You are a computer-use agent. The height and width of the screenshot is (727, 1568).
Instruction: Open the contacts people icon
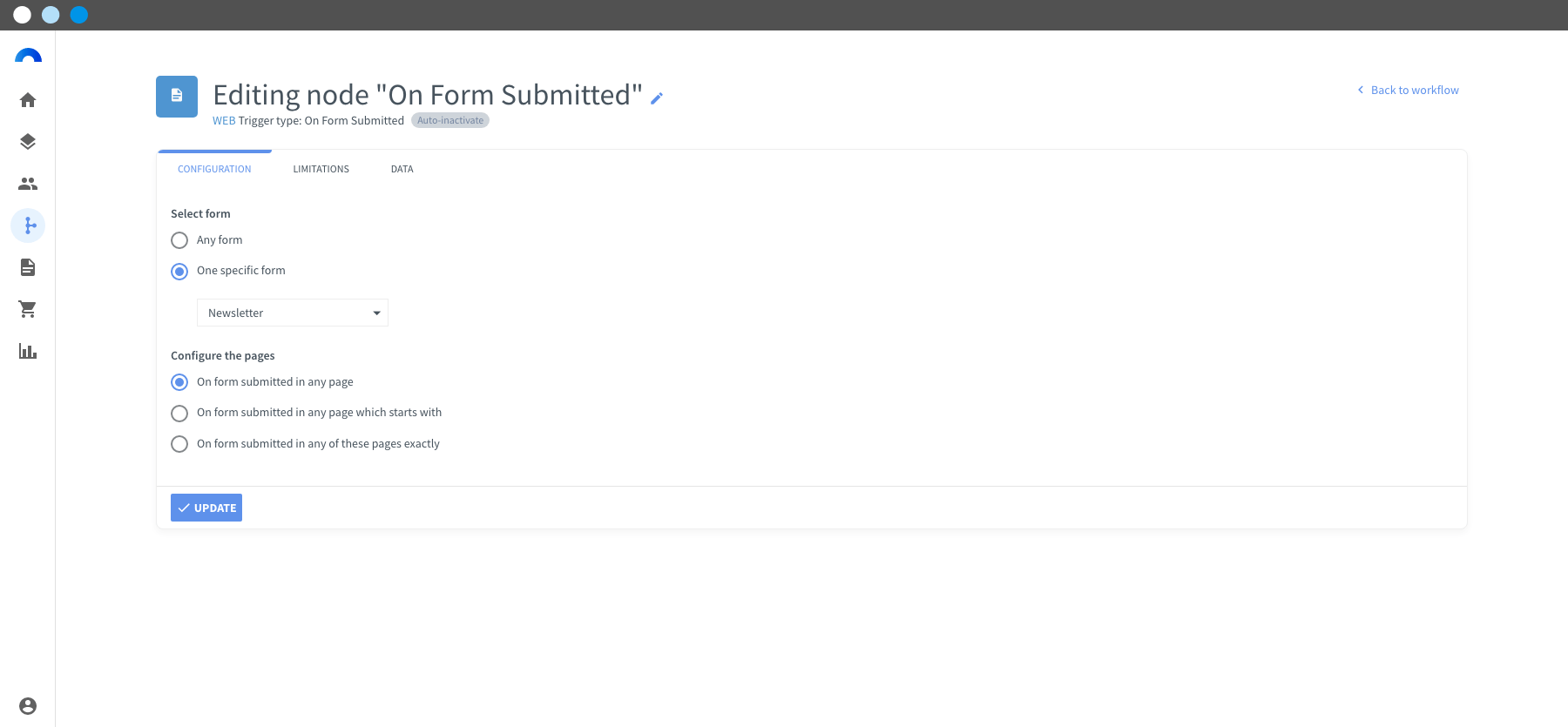click(x=28, y=184)
